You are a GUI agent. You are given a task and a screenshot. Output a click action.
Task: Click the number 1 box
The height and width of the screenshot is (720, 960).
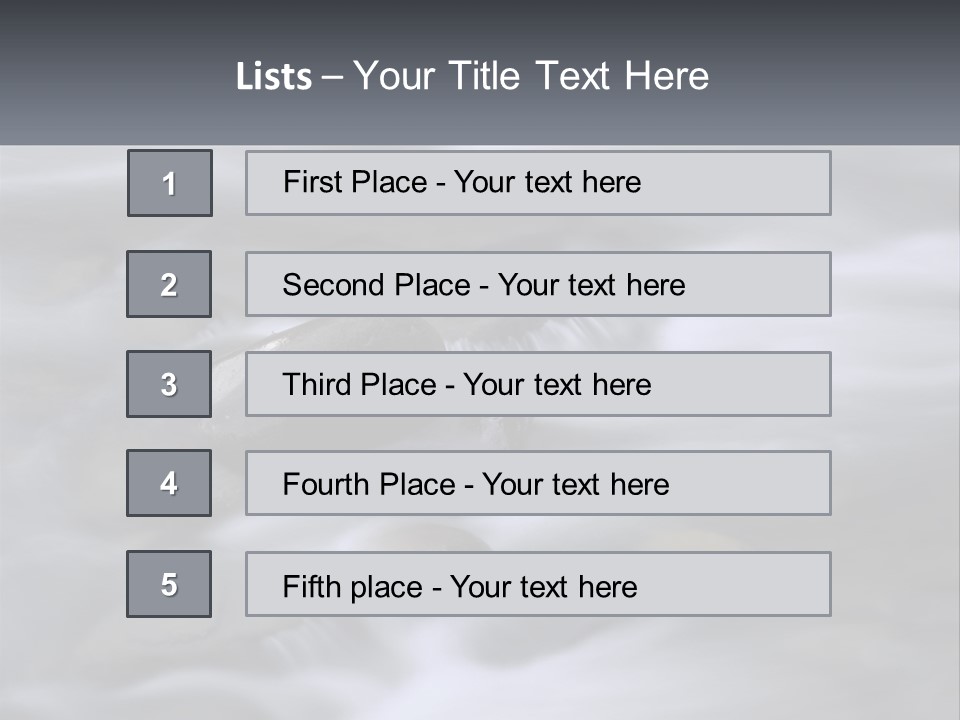point(170,183)
